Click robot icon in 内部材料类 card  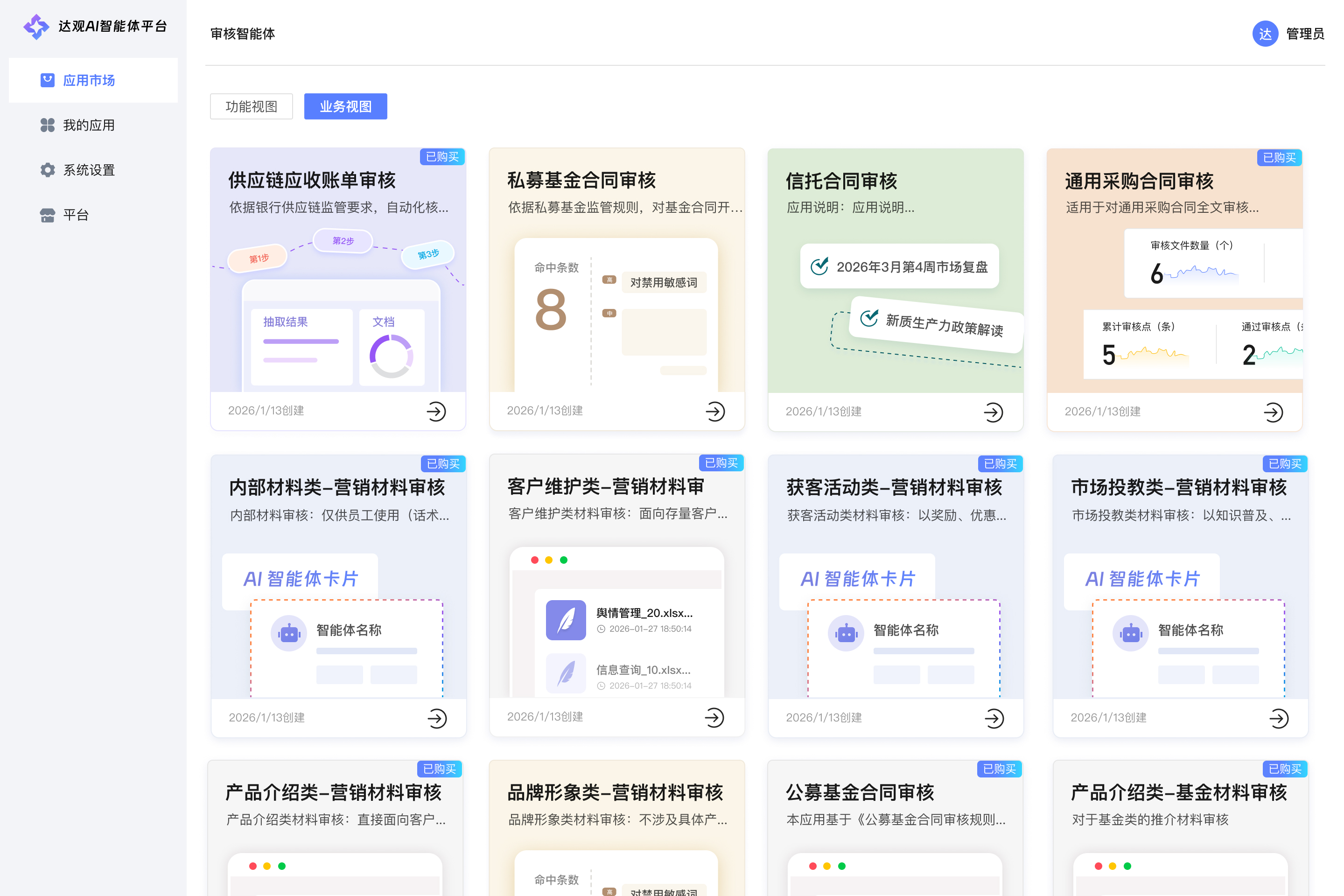(x=288, y=633)
